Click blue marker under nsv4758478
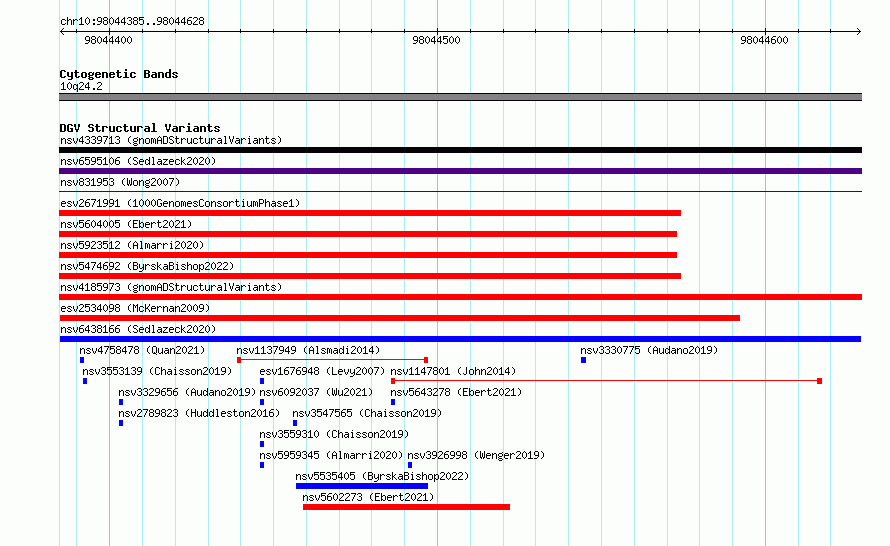 pyautogui.click(x=82, y=360)
